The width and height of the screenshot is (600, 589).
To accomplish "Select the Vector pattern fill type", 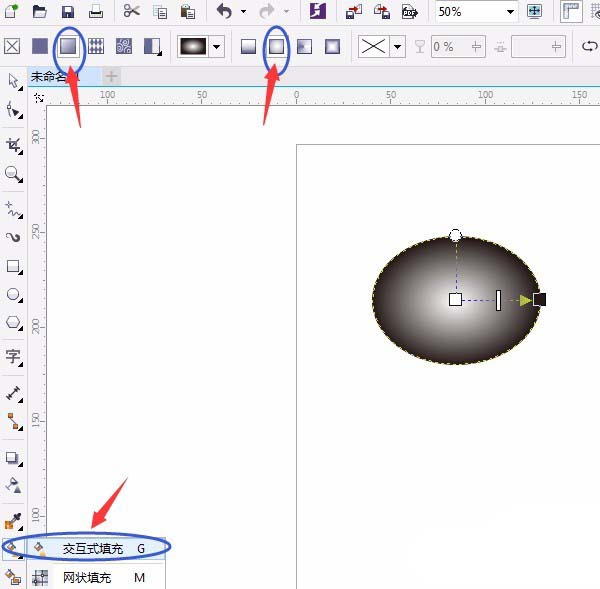I will click(x=96, y=47).
